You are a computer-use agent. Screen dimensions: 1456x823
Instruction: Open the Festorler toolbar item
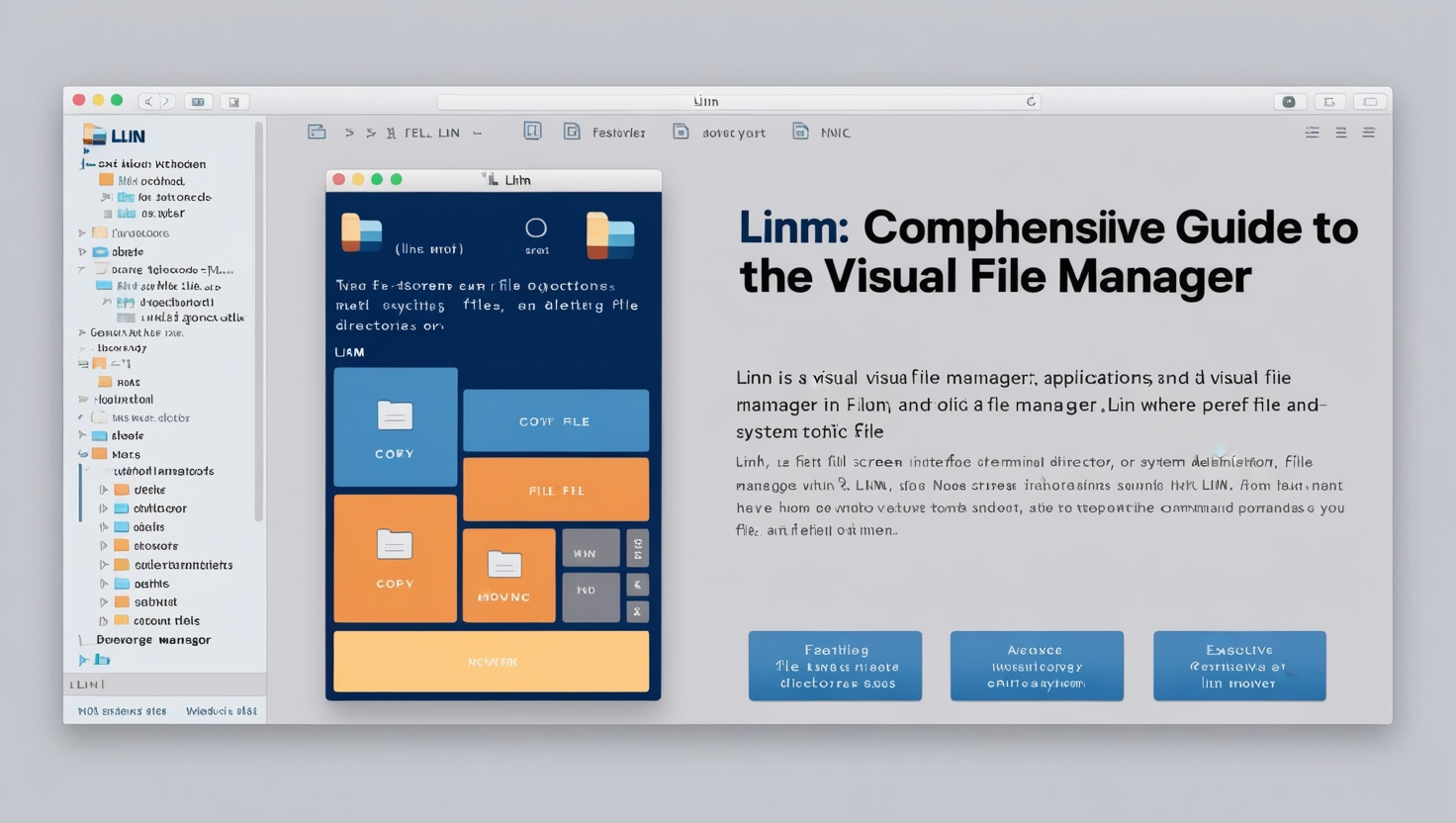pos(604,132)
